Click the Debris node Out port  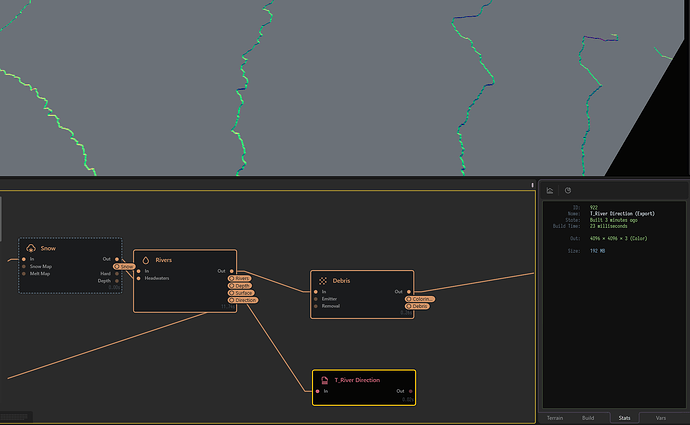coord(409,292)
